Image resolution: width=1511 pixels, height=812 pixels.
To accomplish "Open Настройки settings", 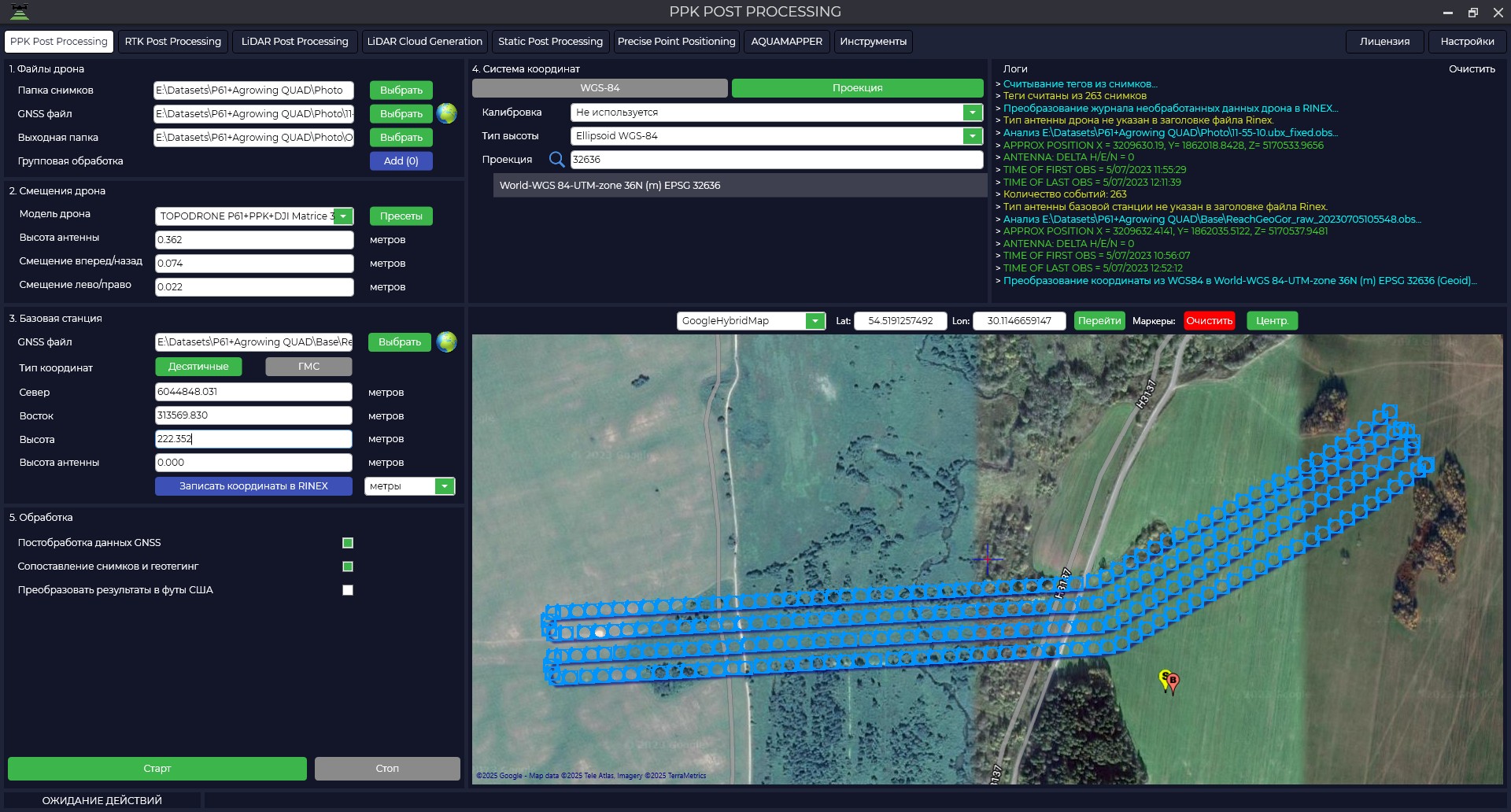I will [x=1468, y=42].
